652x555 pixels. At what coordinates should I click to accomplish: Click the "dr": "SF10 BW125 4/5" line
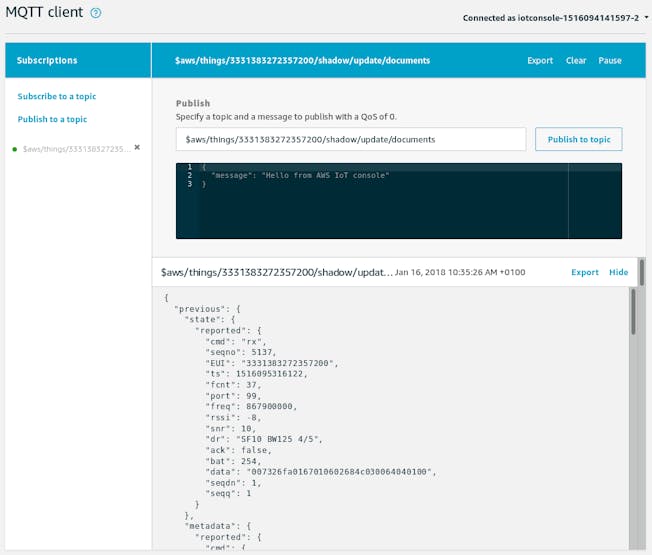pyautogui.click(x=264, y=439)
